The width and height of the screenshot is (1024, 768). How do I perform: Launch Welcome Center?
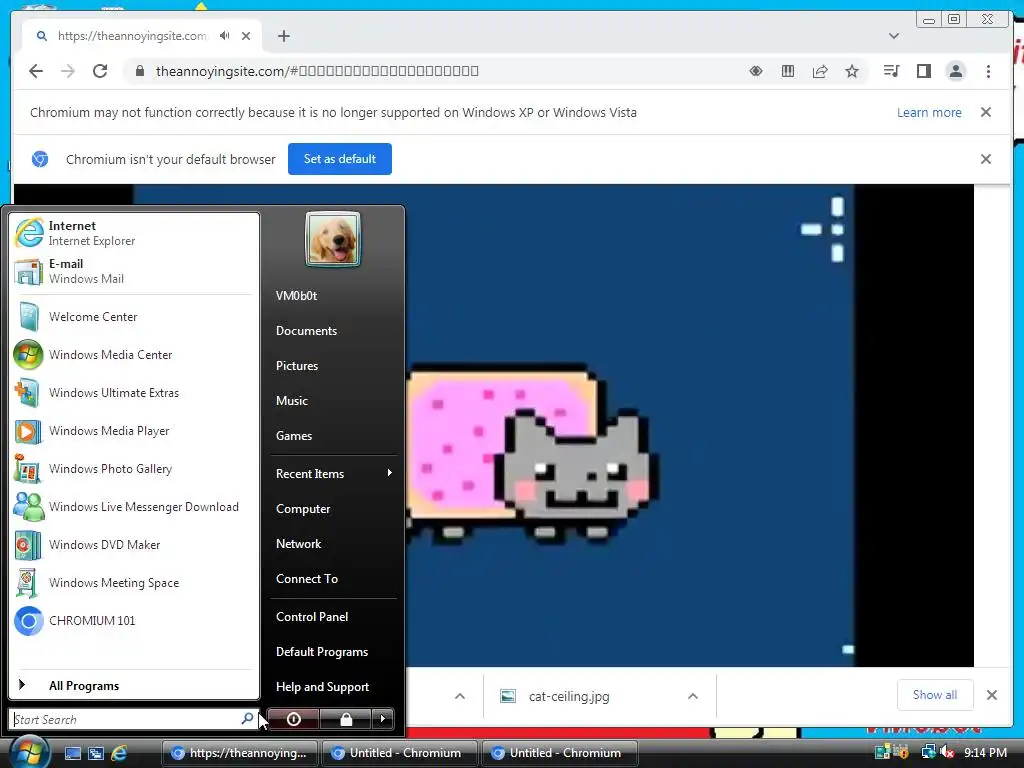pos(134,317)
